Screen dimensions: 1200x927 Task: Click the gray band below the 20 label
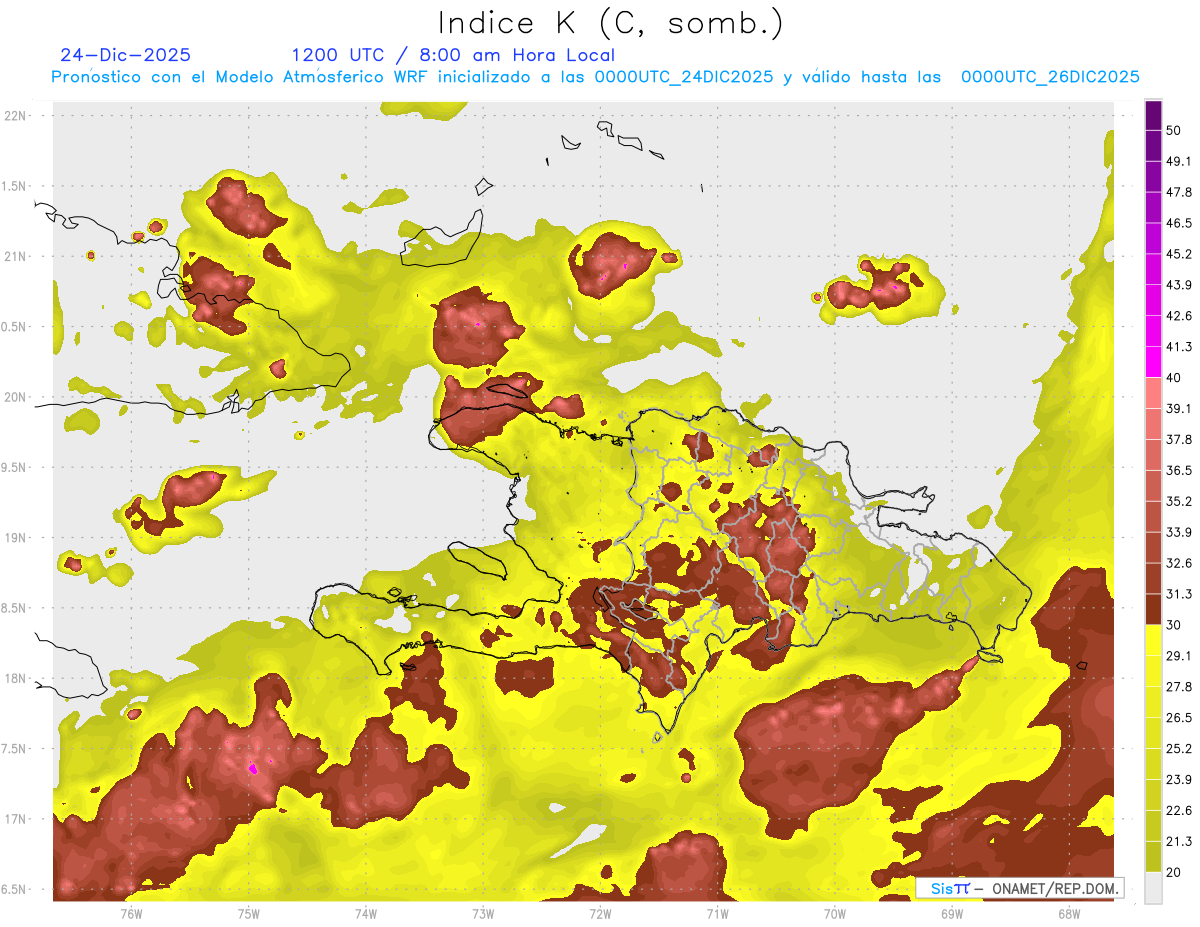click(x=1153, y=887)
